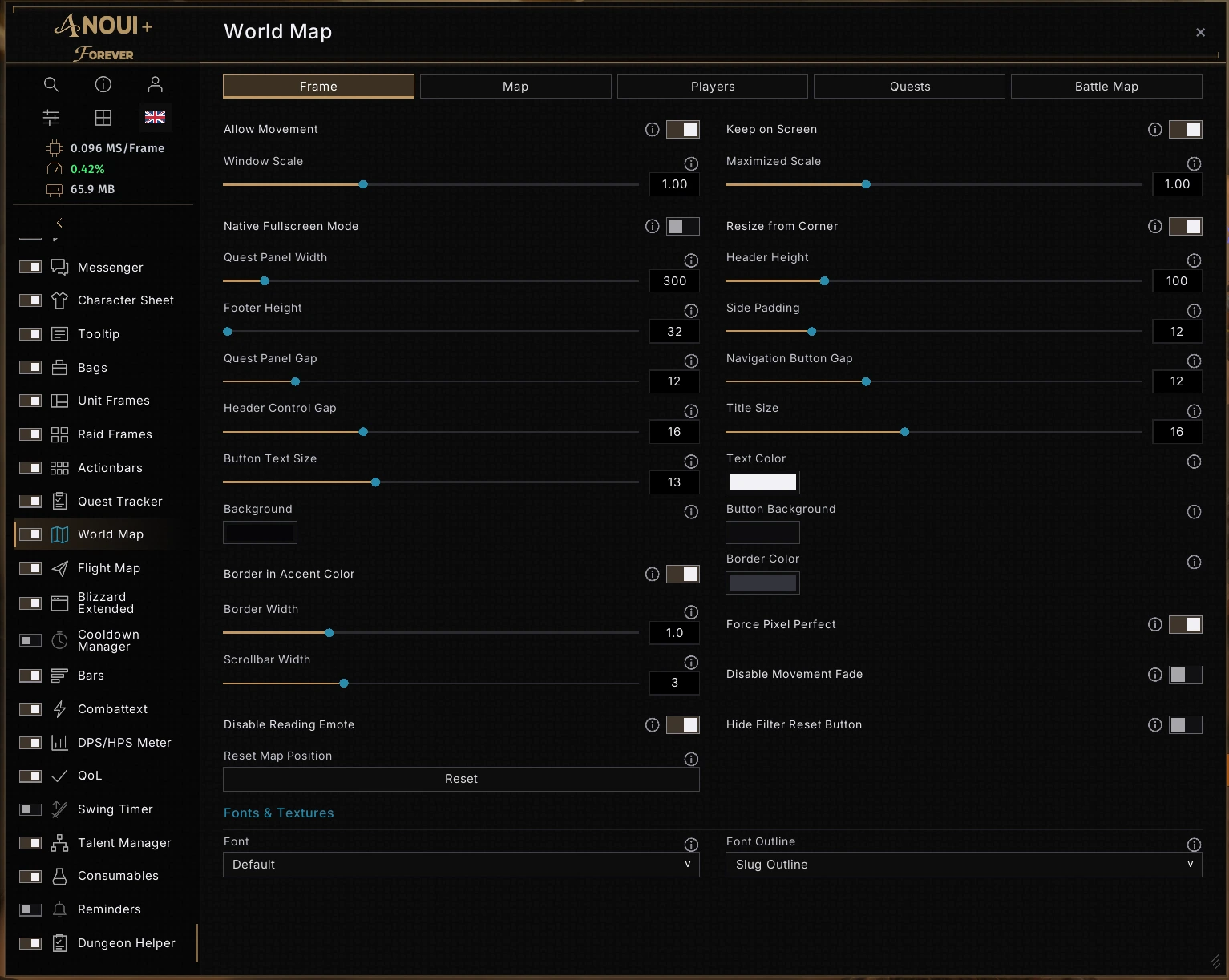The width and height of the screenshot is (1229, 980).
Task: Pick the white Text Color swatch
Action: (x=762, y=482)
